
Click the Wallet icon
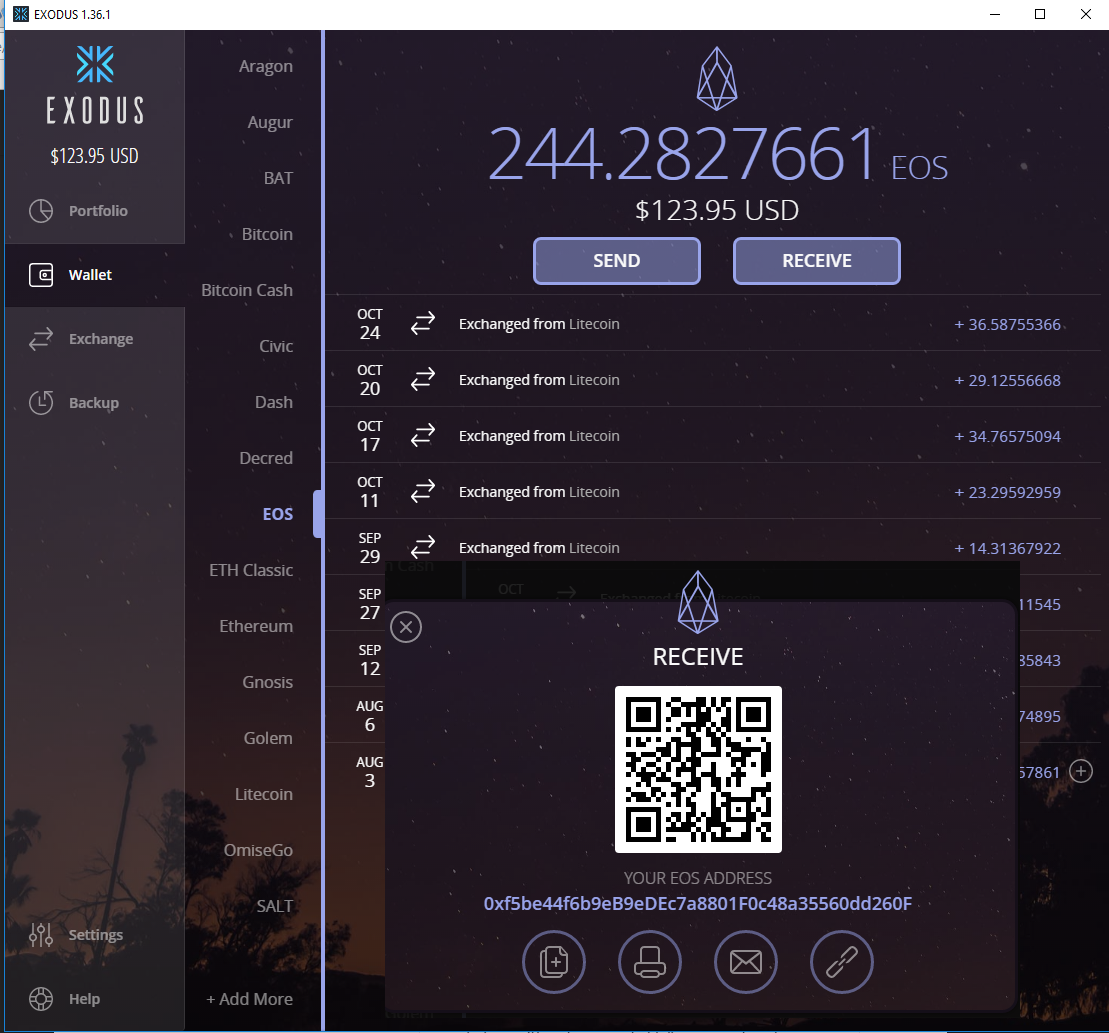click(x=41, y=275)
